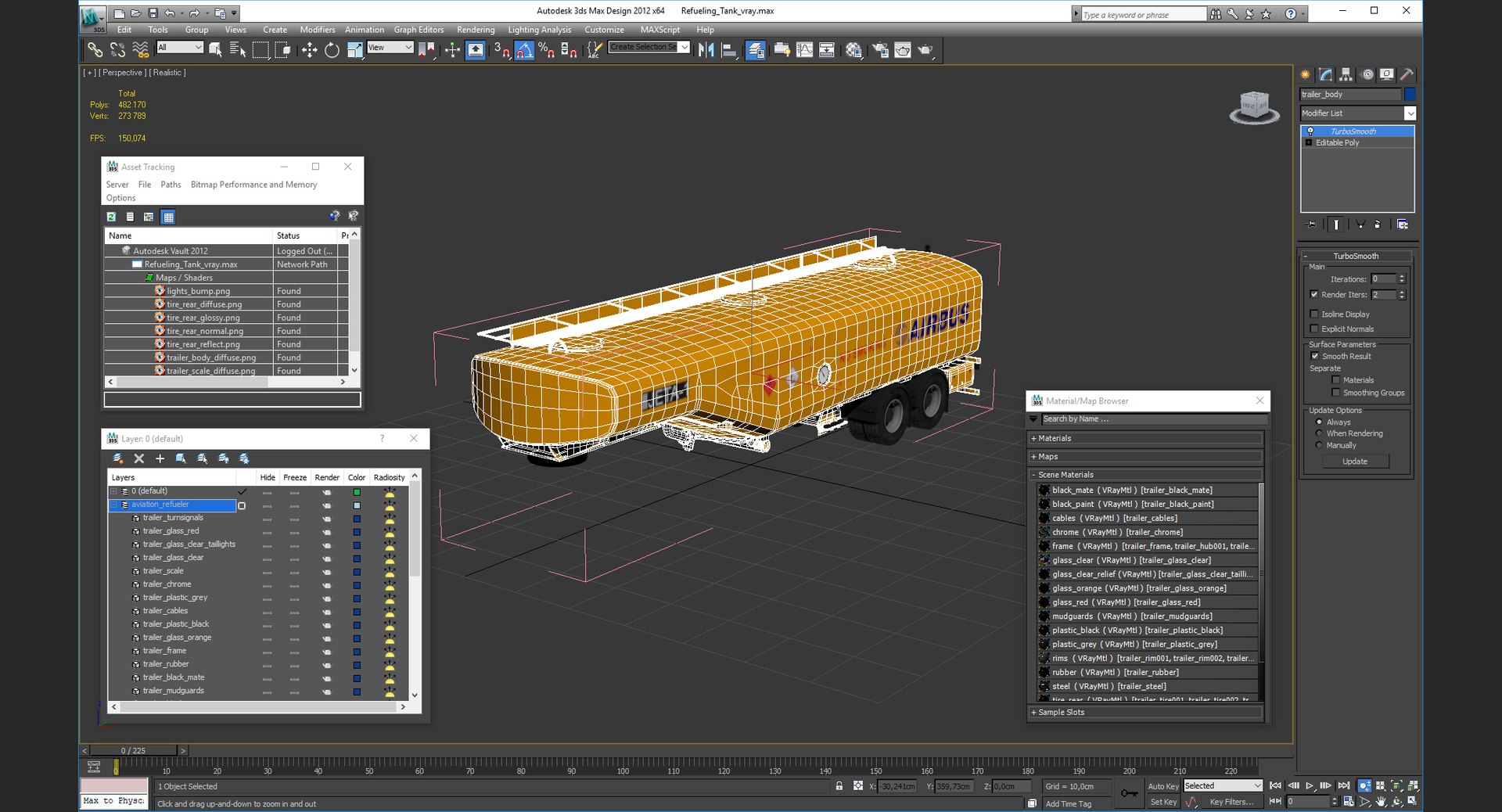Expand the Editable Poly stack entry
This screenshot has height=812, width=1502.
[1309, 142]
